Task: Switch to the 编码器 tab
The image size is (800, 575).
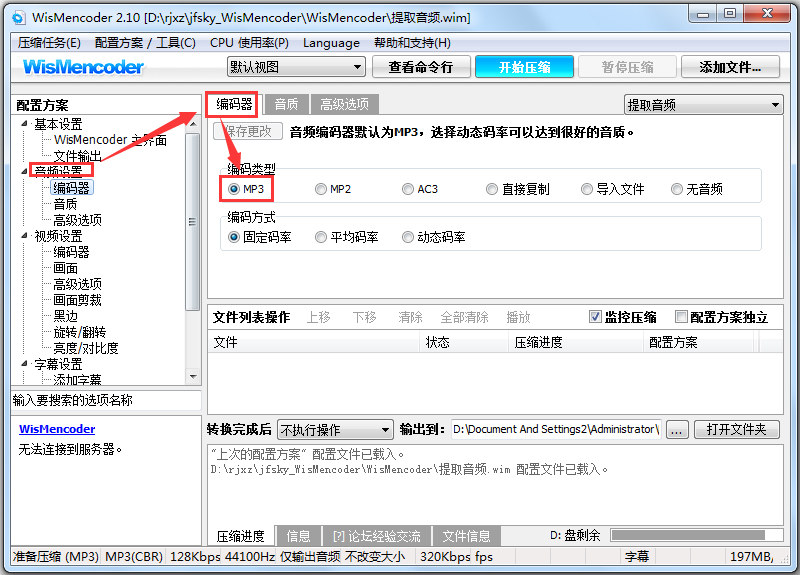Action: click(x=234, y=104)
